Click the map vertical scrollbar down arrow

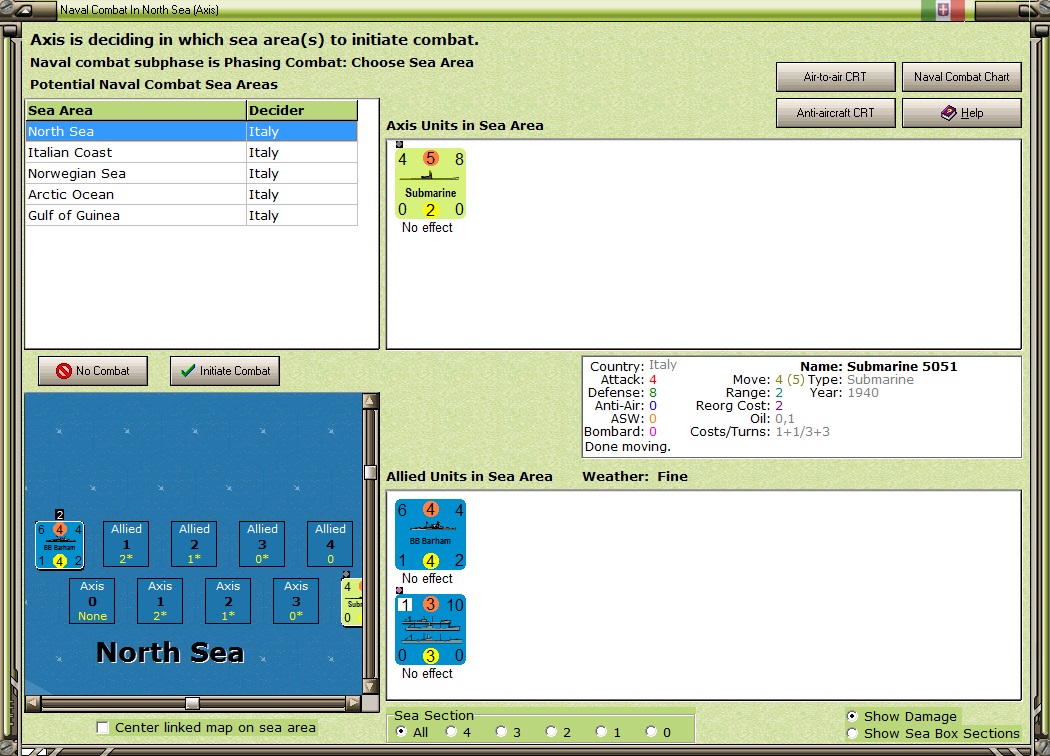click(370, 686)
